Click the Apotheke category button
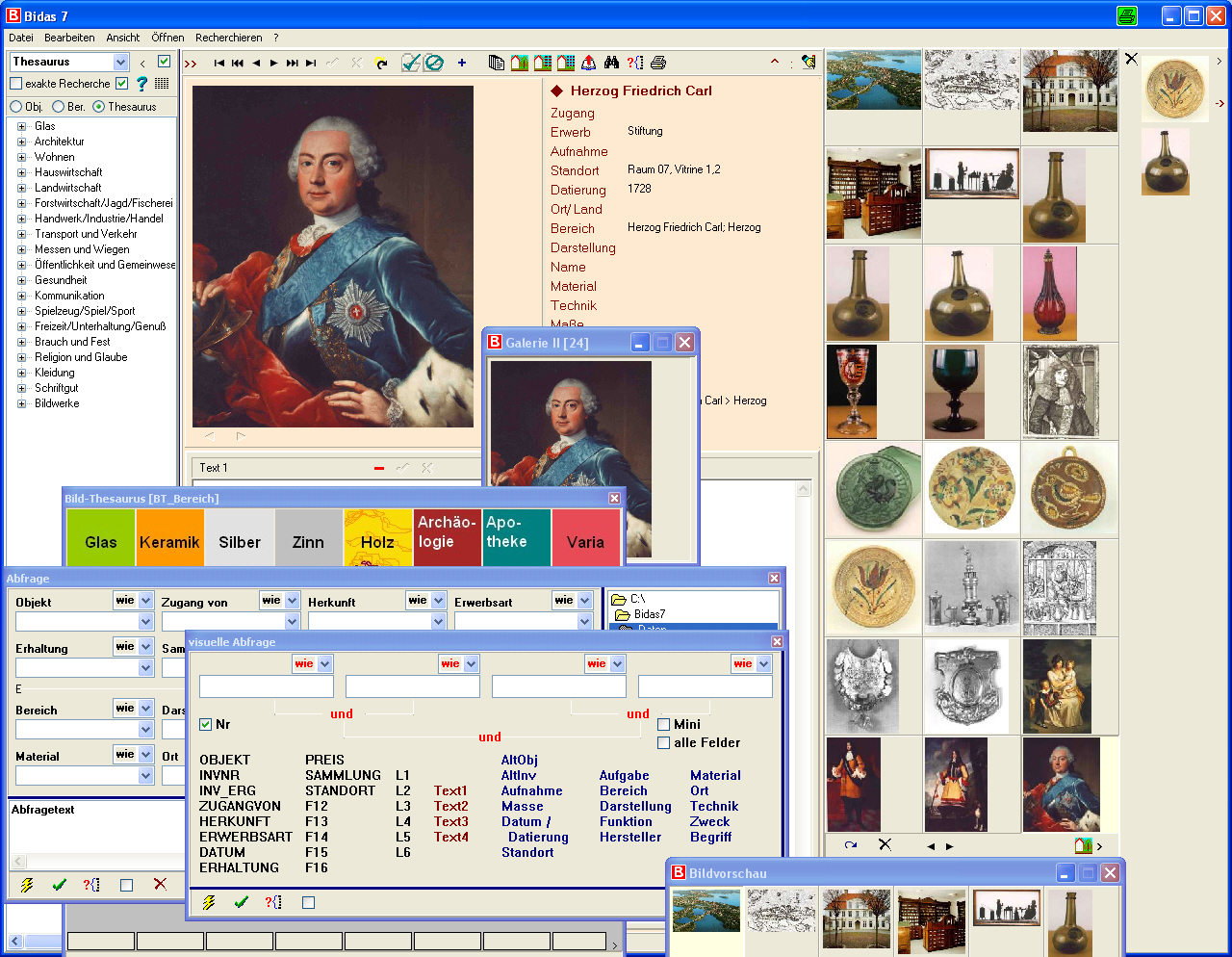 coord(517,538)
